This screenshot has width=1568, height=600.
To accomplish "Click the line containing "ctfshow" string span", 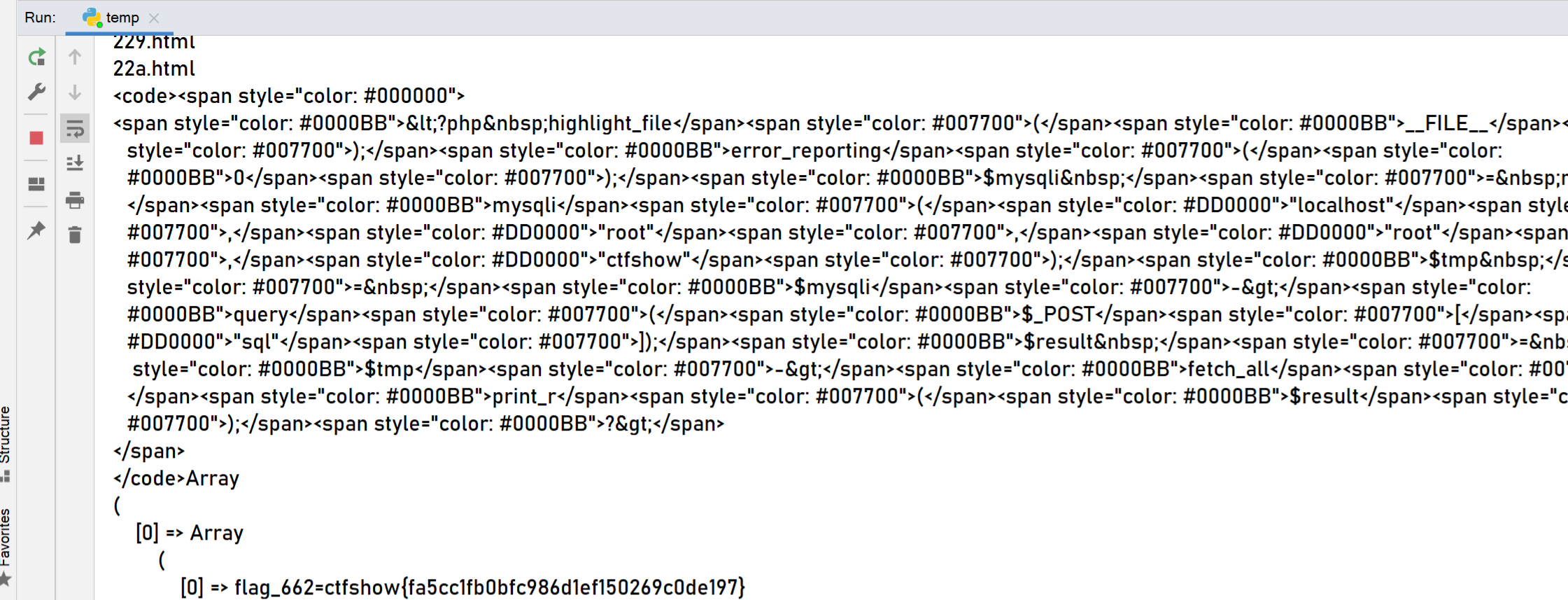I will pos(847,260).
